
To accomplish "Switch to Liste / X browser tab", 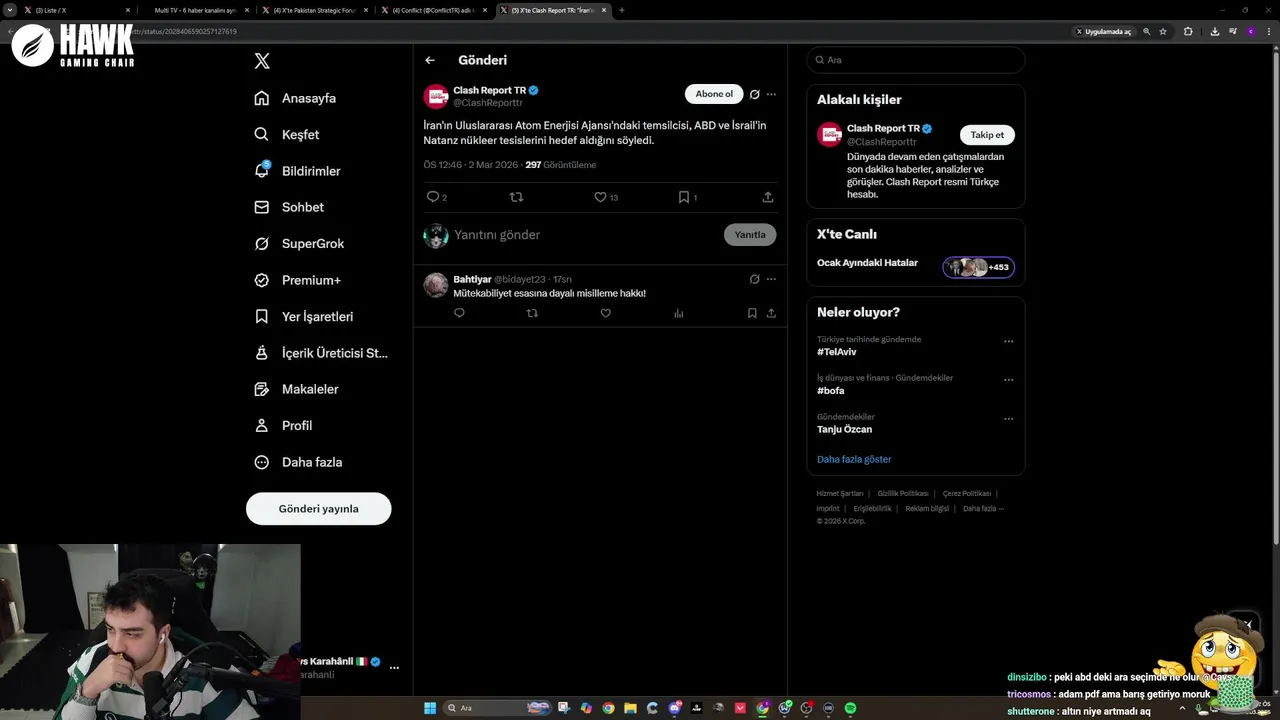I will pyautogui.click(x=77, y=10).
